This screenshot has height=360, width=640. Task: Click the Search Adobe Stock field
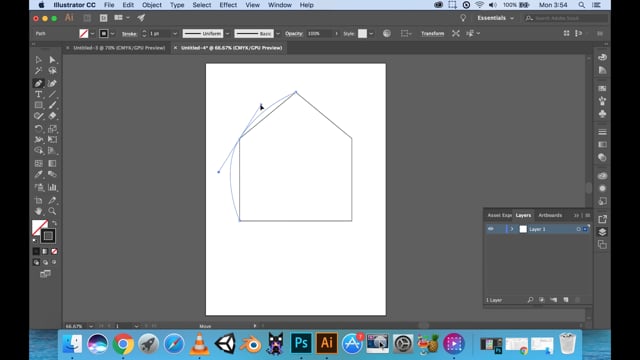(567, 18)
